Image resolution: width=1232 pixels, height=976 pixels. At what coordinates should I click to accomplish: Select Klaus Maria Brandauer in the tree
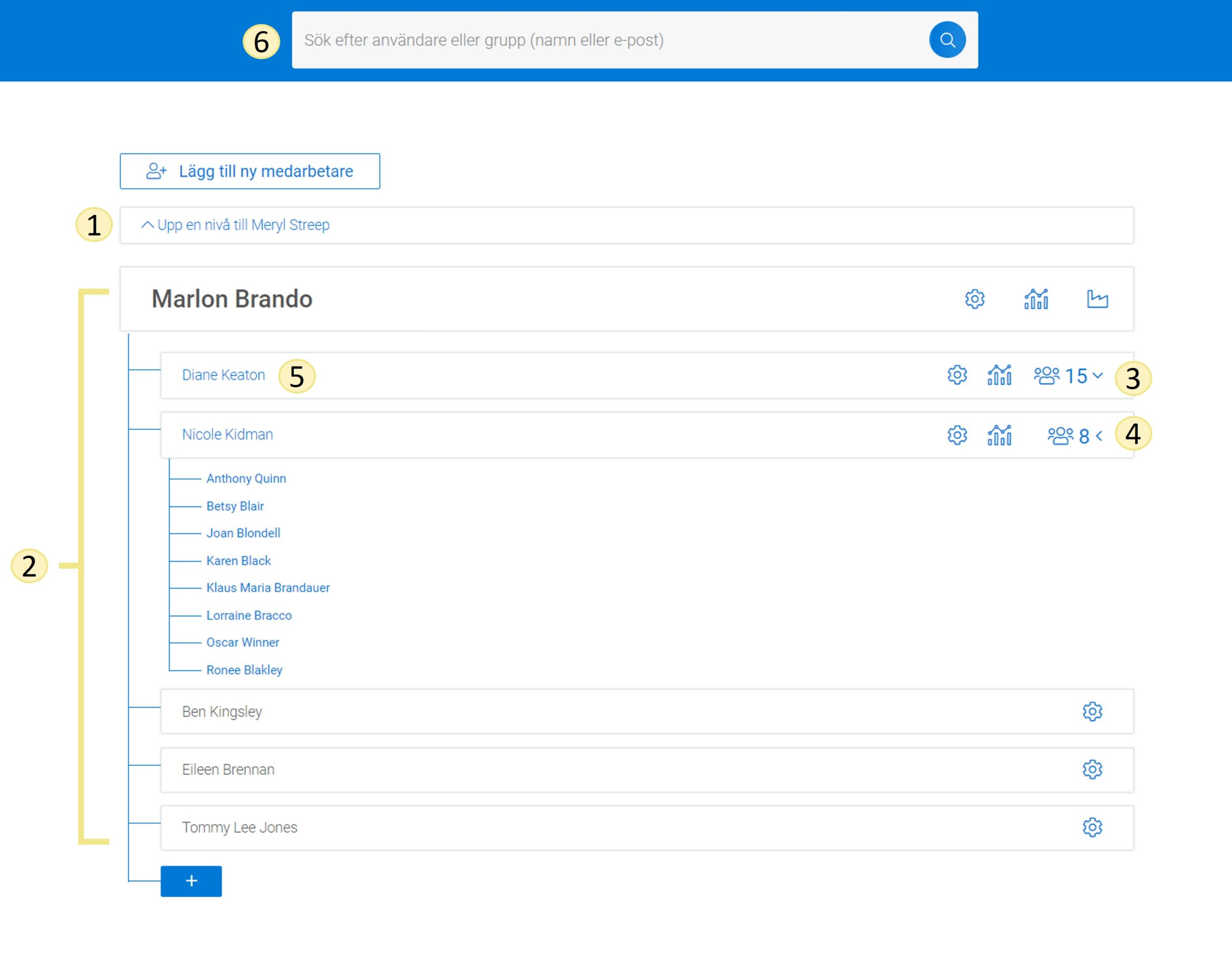click(x=268, y=588)
